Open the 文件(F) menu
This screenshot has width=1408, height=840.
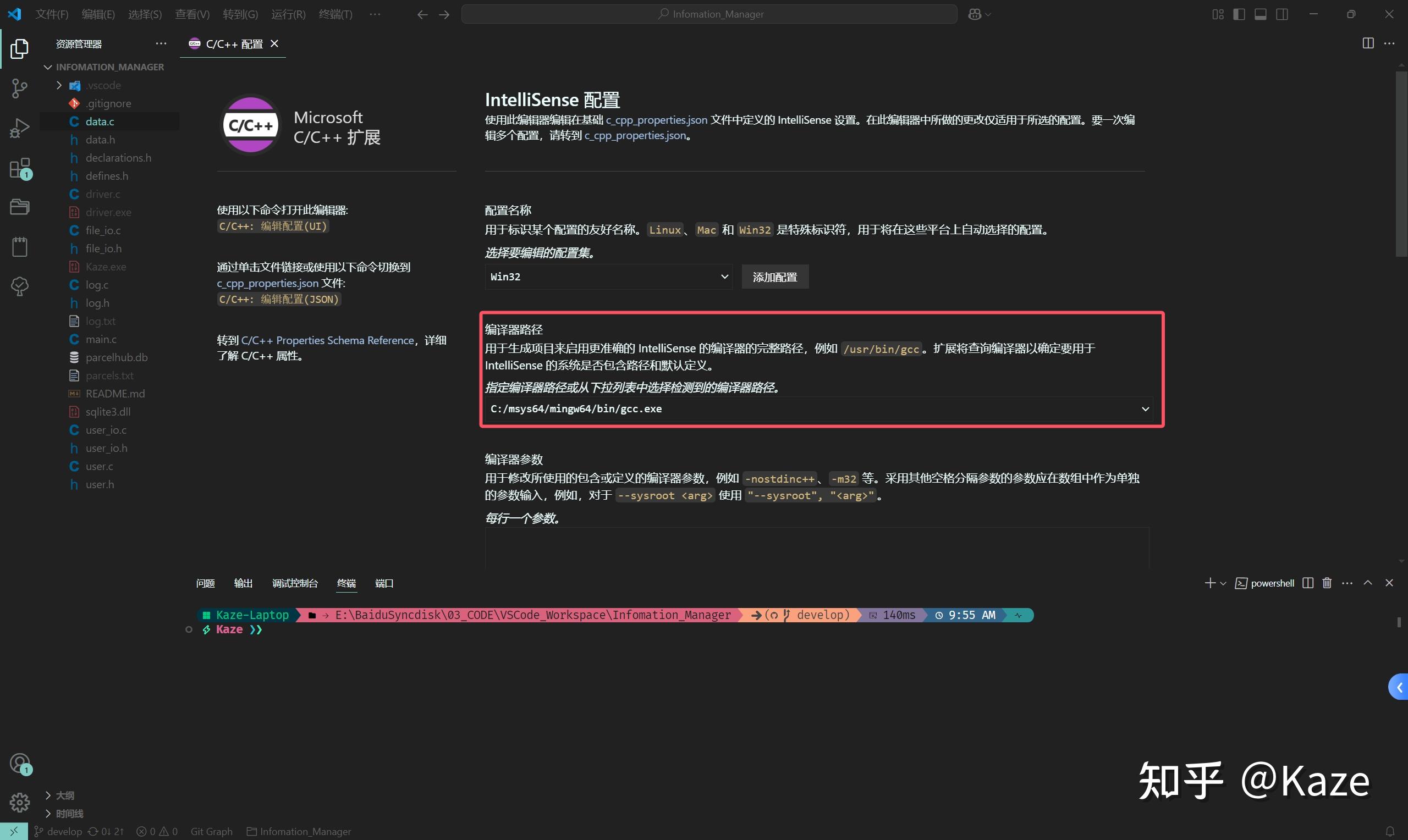52,14
